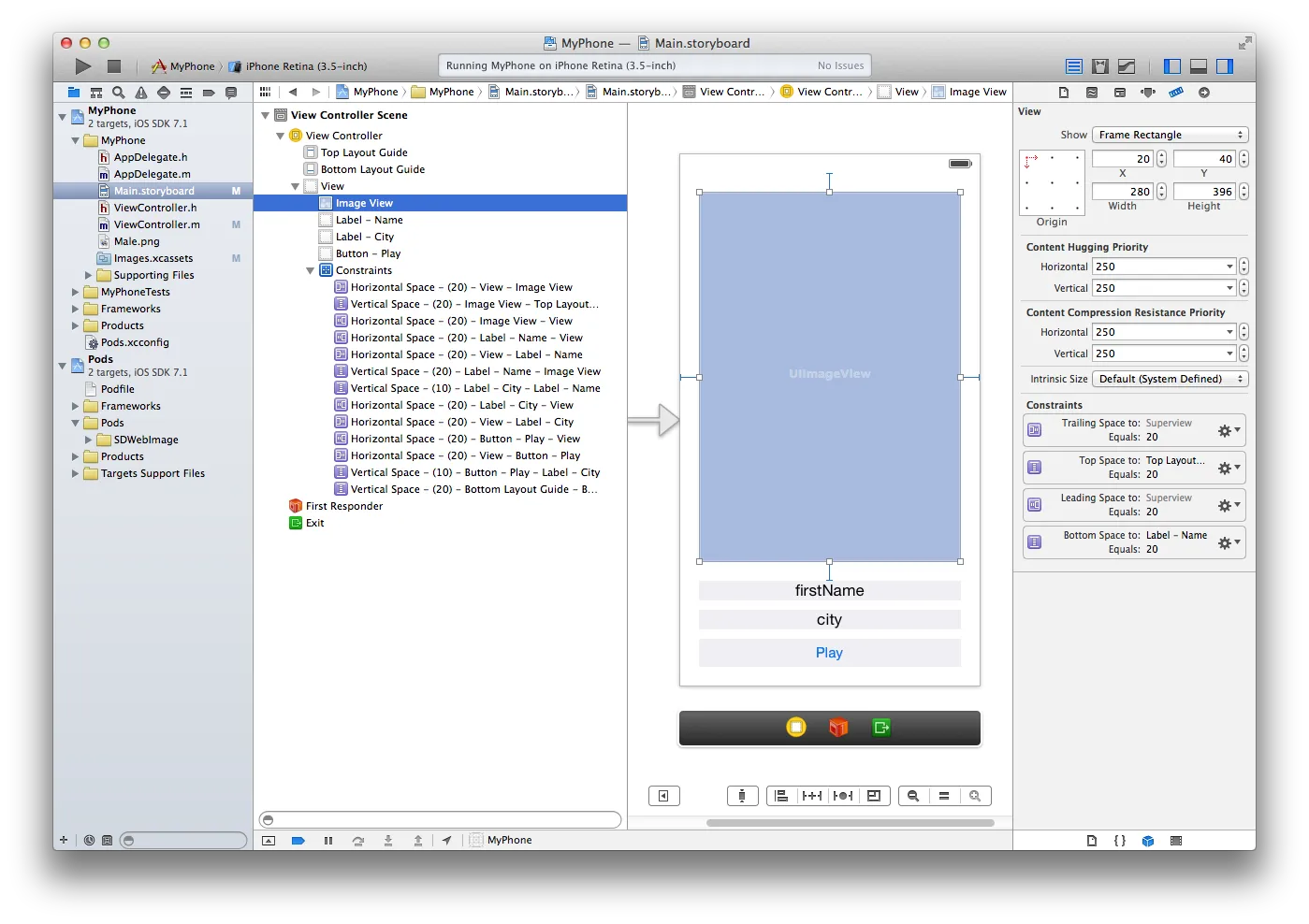Expand the Supporting Files group
Screen dimensions: 1309x924
point(89,275)
